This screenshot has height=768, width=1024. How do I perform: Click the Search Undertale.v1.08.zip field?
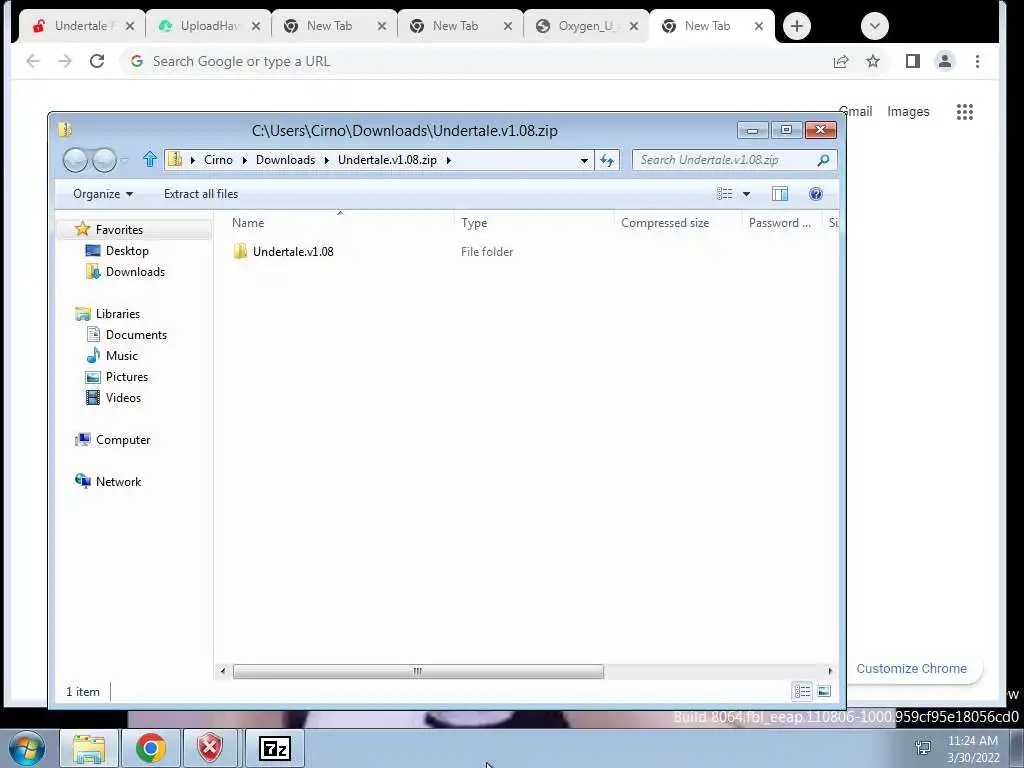coord(725,160)
